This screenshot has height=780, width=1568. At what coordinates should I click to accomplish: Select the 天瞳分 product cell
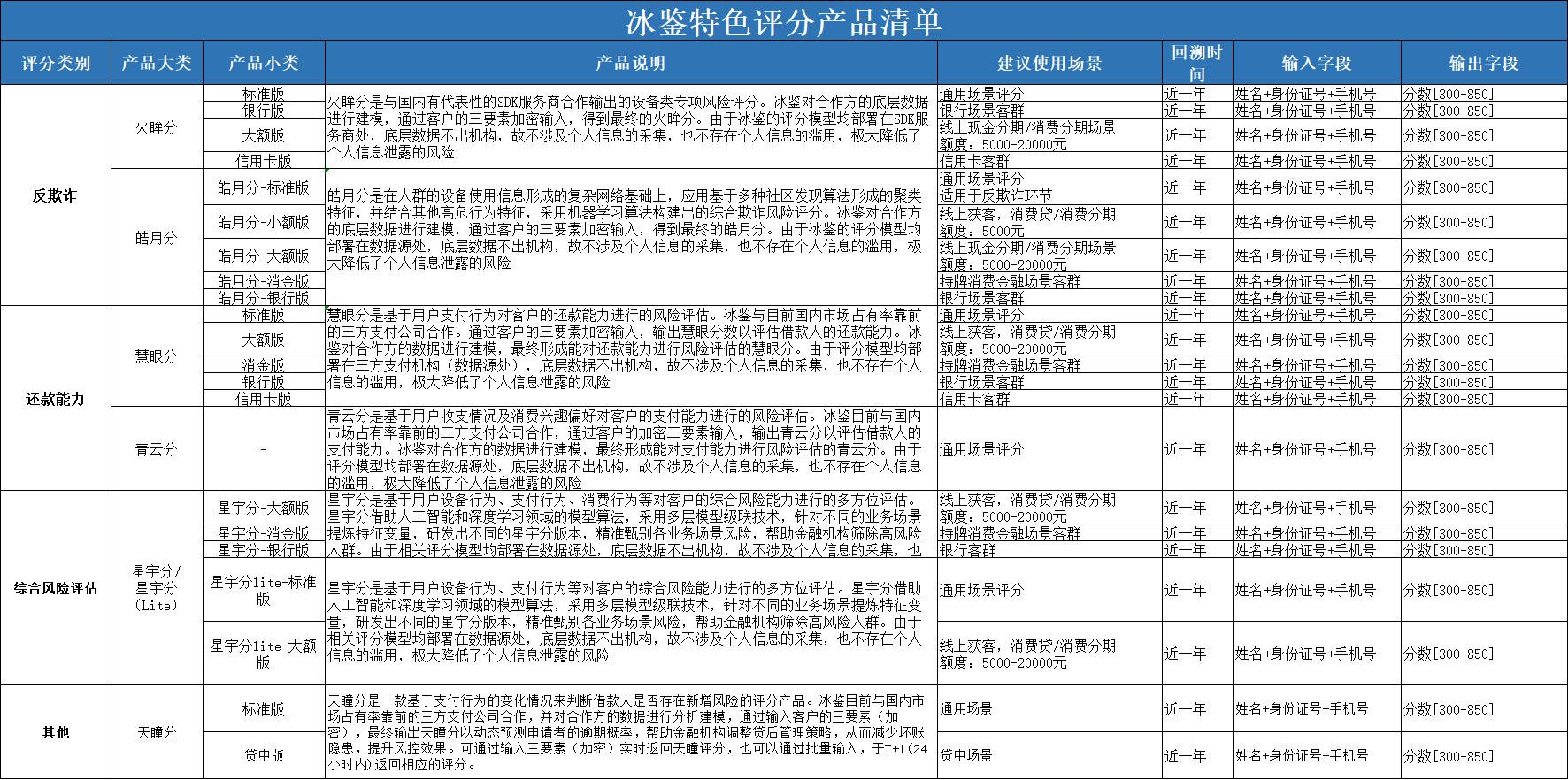157,732
